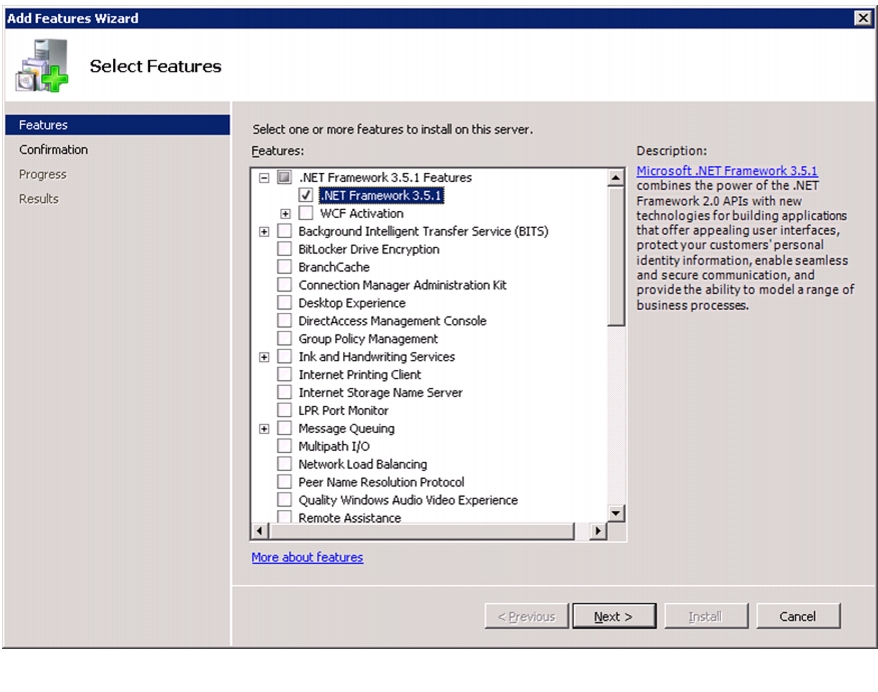Screen dimensions: 878x692
Task: Go to the Confirmation step
Action: point(53,149)
